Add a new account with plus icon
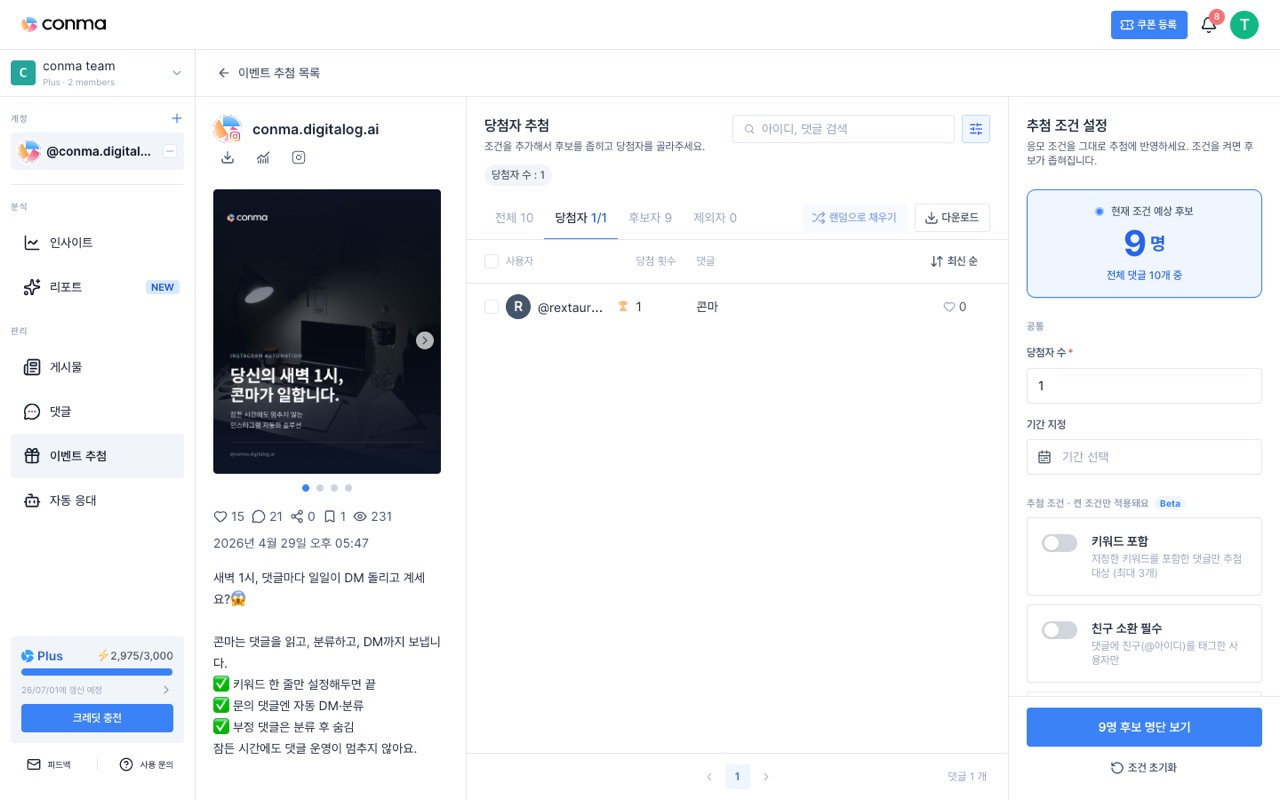Viewport: 1280px width, 800px height. point(177,118)
